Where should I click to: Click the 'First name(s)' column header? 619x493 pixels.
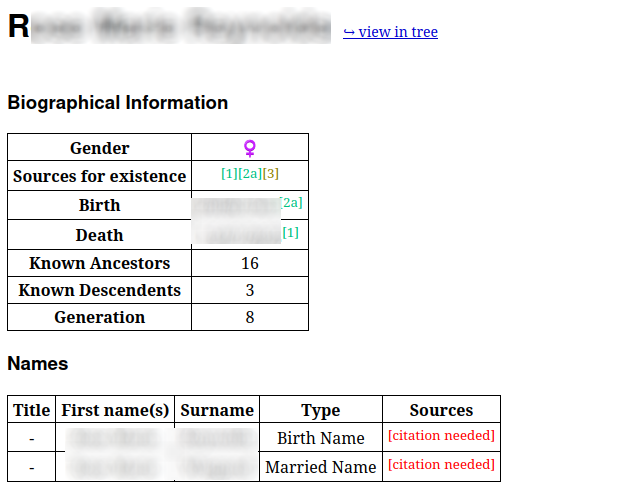[x=115, y=410]
